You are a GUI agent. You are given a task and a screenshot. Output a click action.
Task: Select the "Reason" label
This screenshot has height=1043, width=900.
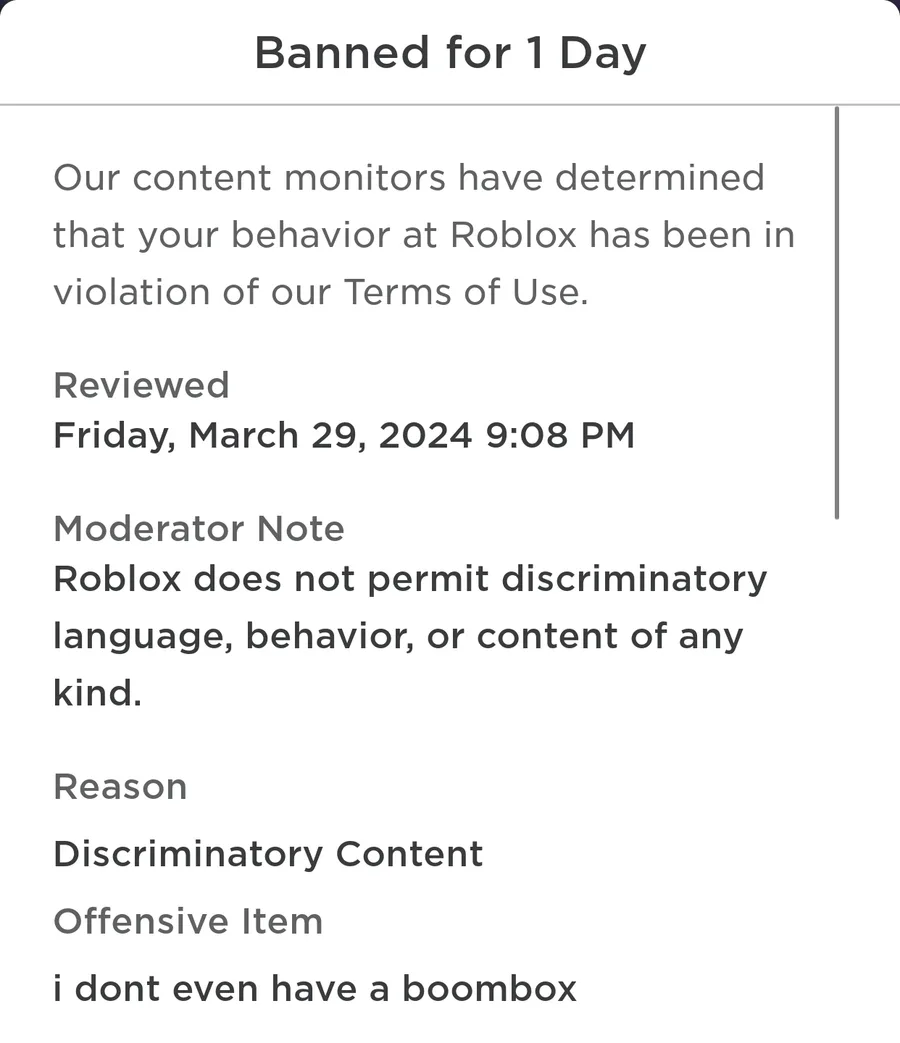[120, 786]
